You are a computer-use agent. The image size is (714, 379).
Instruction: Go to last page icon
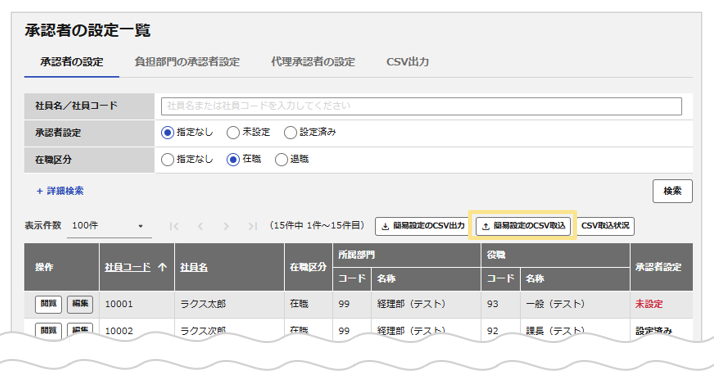click(x=253, y=226)
